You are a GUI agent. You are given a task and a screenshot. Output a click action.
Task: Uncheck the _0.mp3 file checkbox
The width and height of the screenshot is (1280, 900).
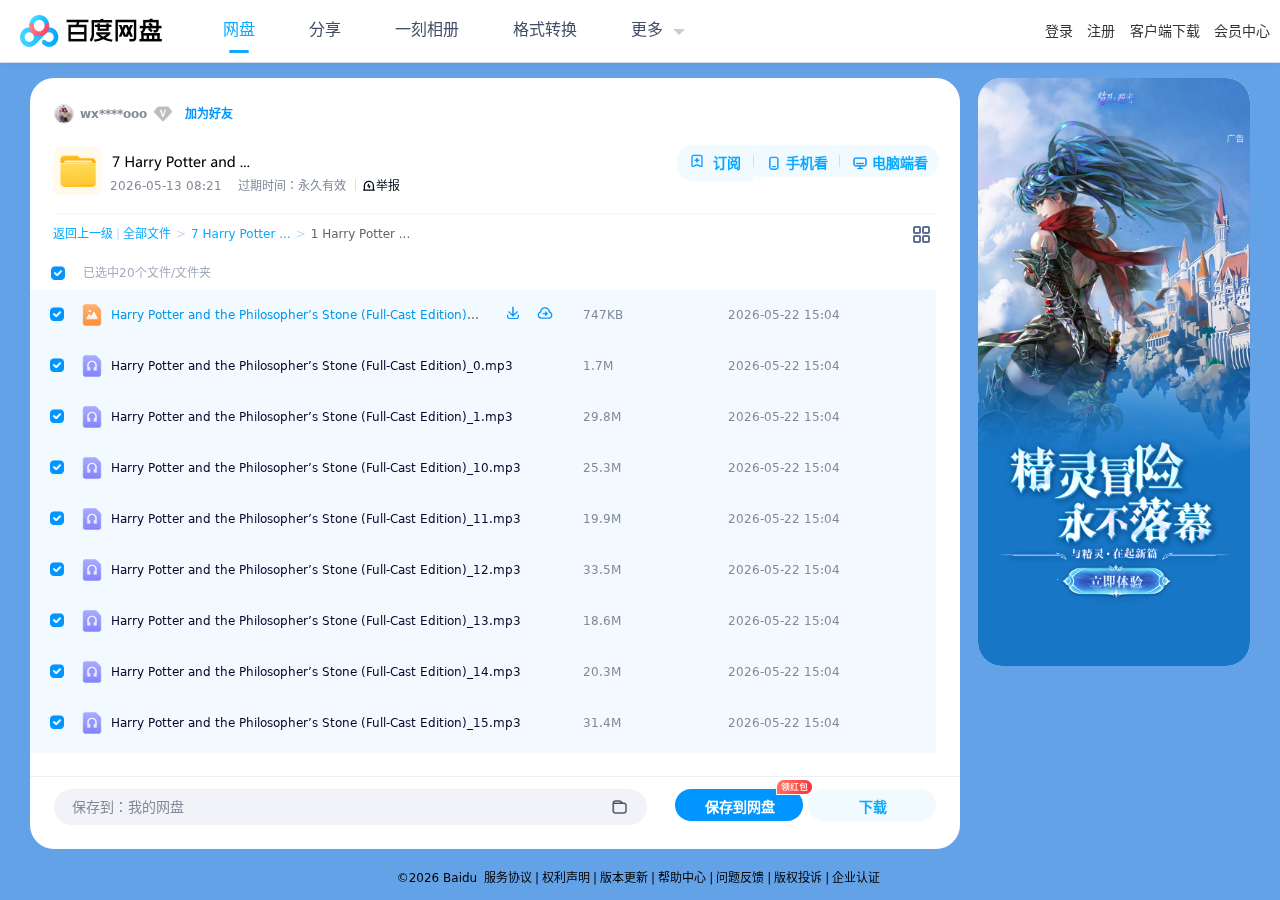click(x=57, y=365)
